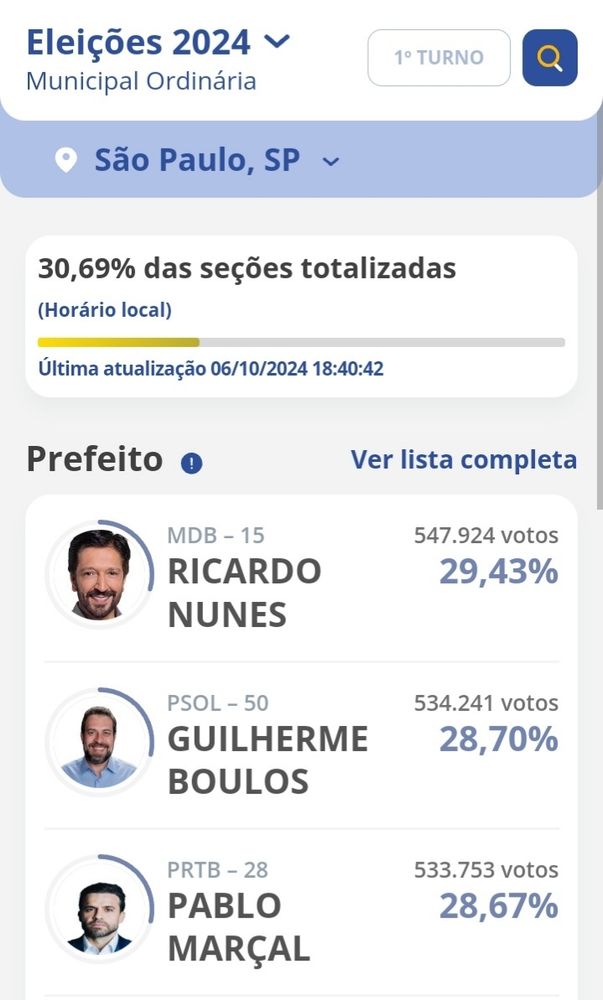This screenshot has height=1000, width=603.
Task: Click the sections totalized progress bar
Action: point(301,342)
